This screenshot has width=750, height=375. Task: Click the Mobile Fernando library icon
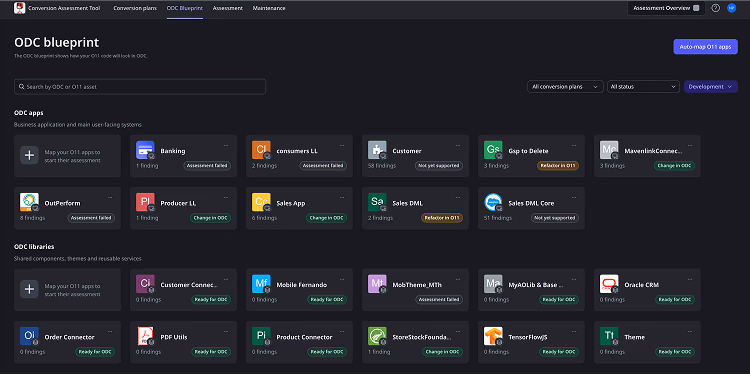pos(261,284)
